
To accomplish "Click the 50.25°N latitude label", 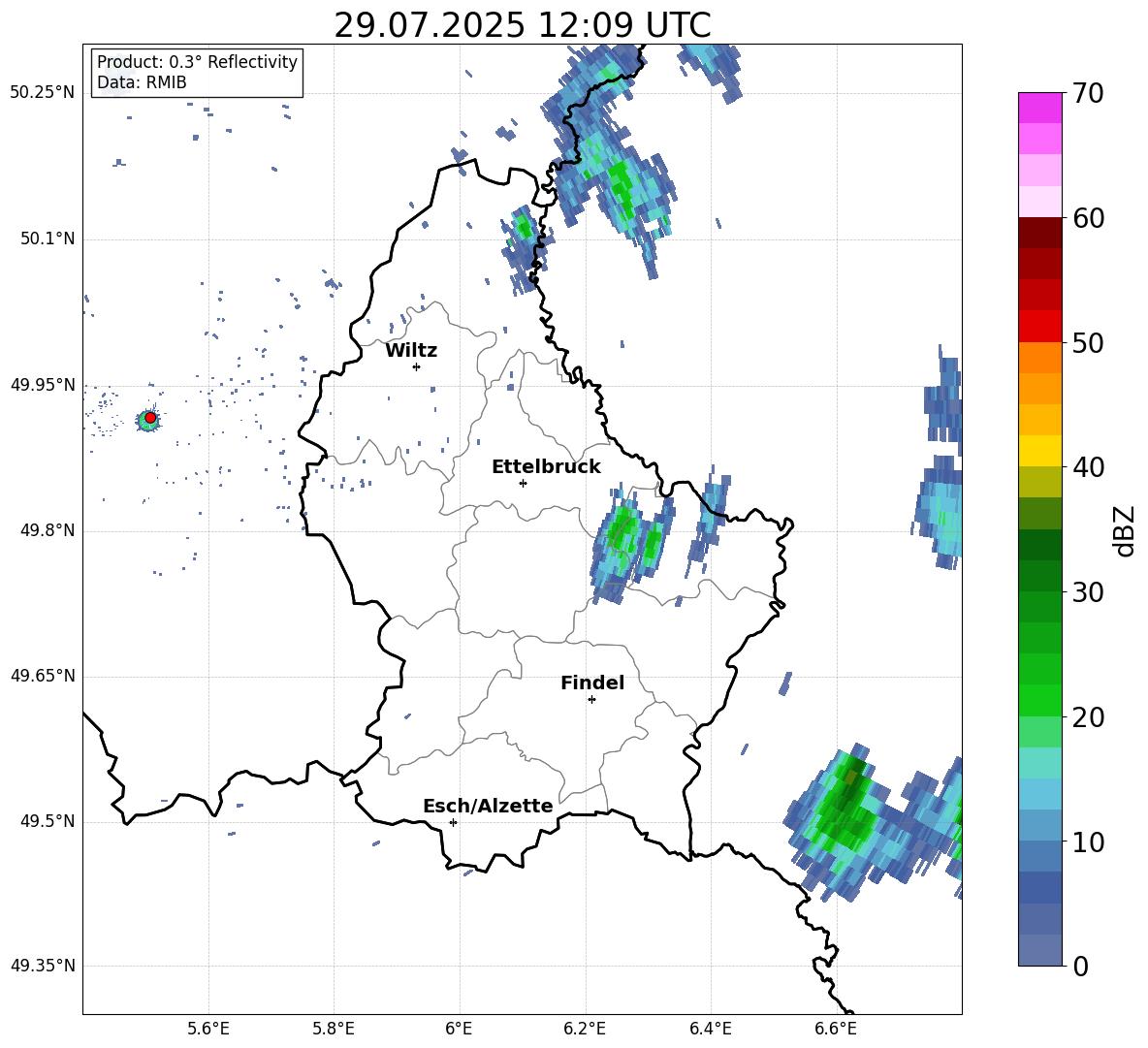I will coord(43,93).
